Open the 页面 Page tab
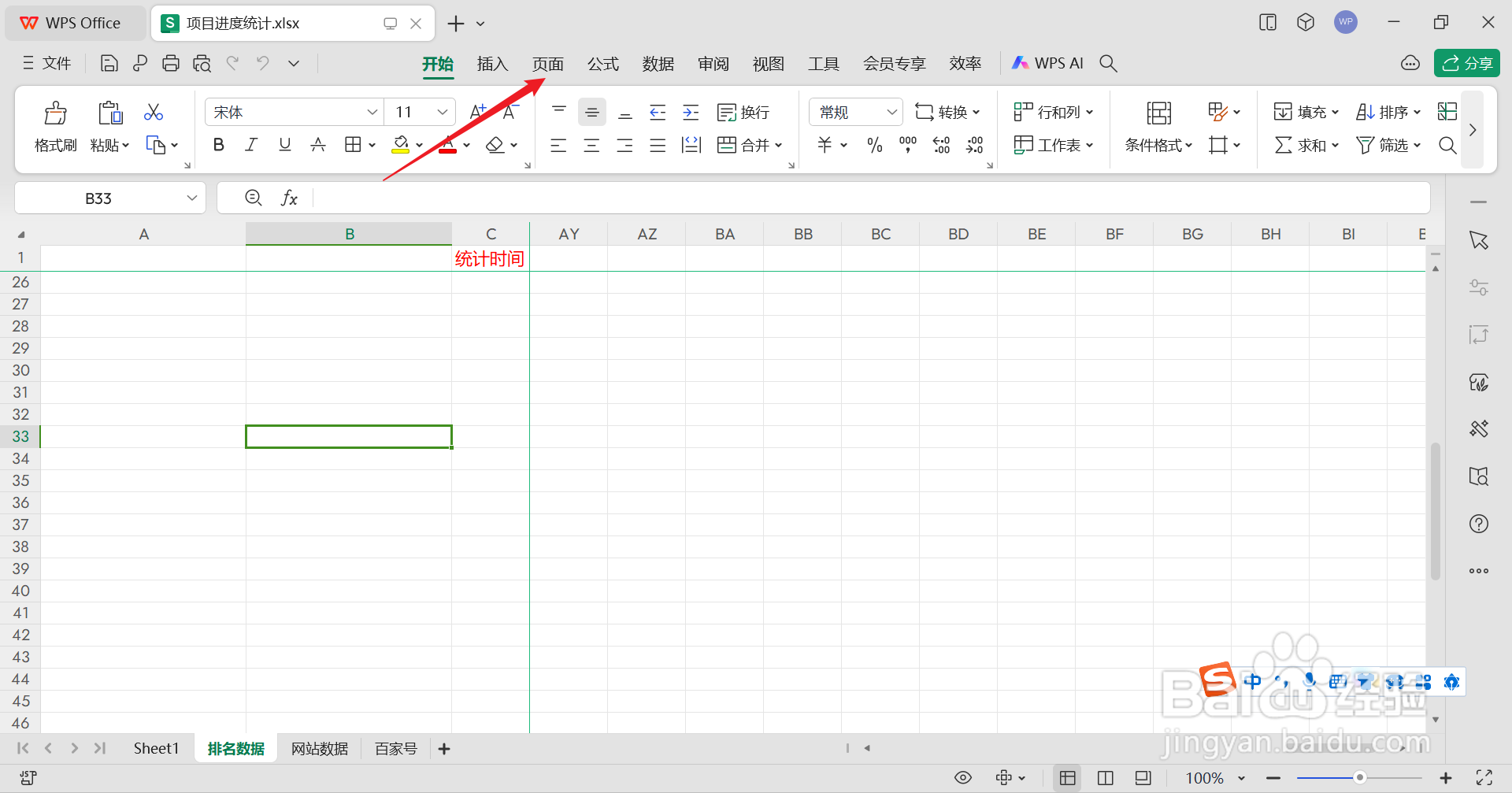The width and height of the screenshot is (1512, 793). click(x=548, y=64)
